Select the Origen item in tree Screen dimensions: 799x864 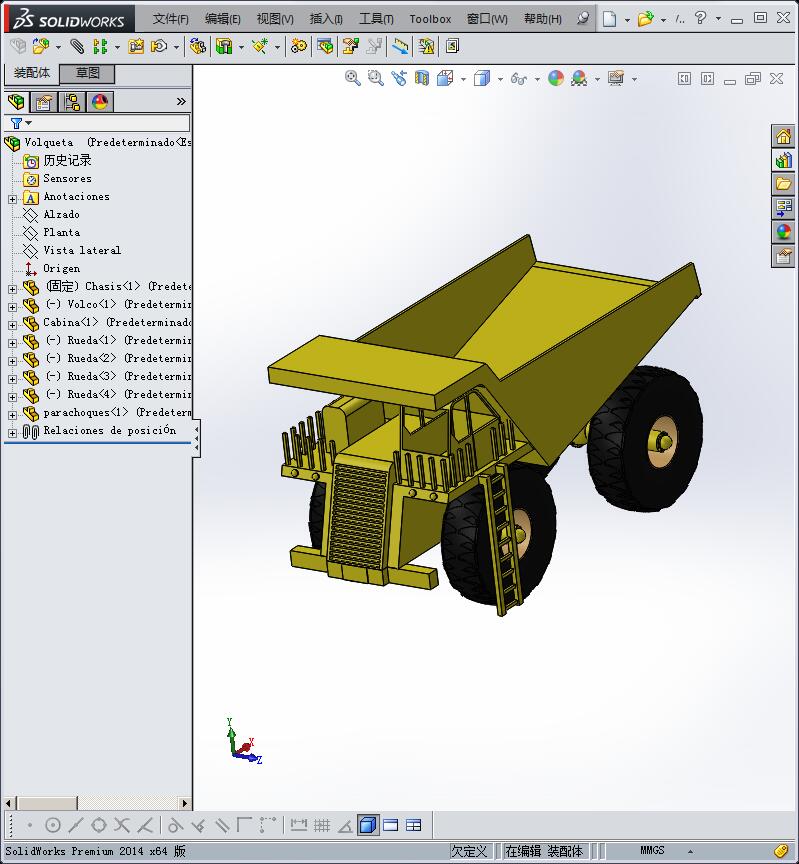(x=62, y=268)
